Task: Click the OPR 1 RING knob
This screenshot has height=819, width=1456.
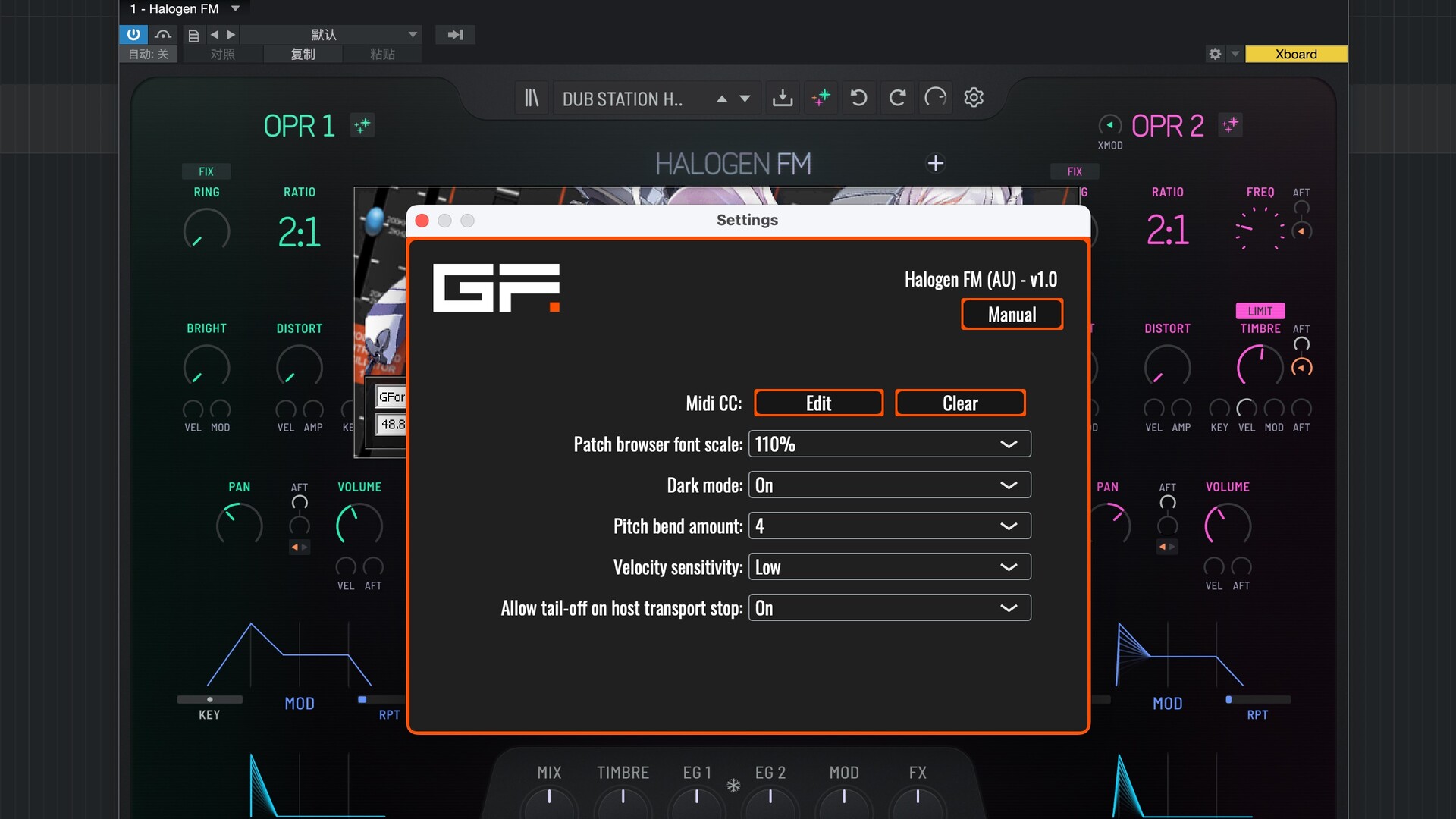Action: pyautogui.click(x=206, y=230)
